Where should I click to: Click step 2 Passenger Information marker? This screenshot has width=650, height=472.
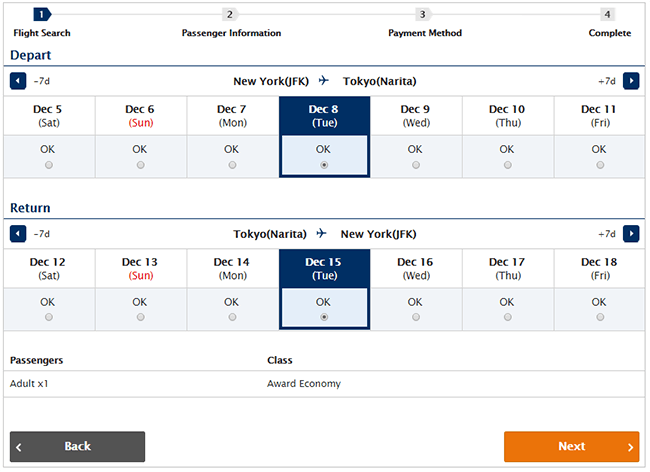230,15
